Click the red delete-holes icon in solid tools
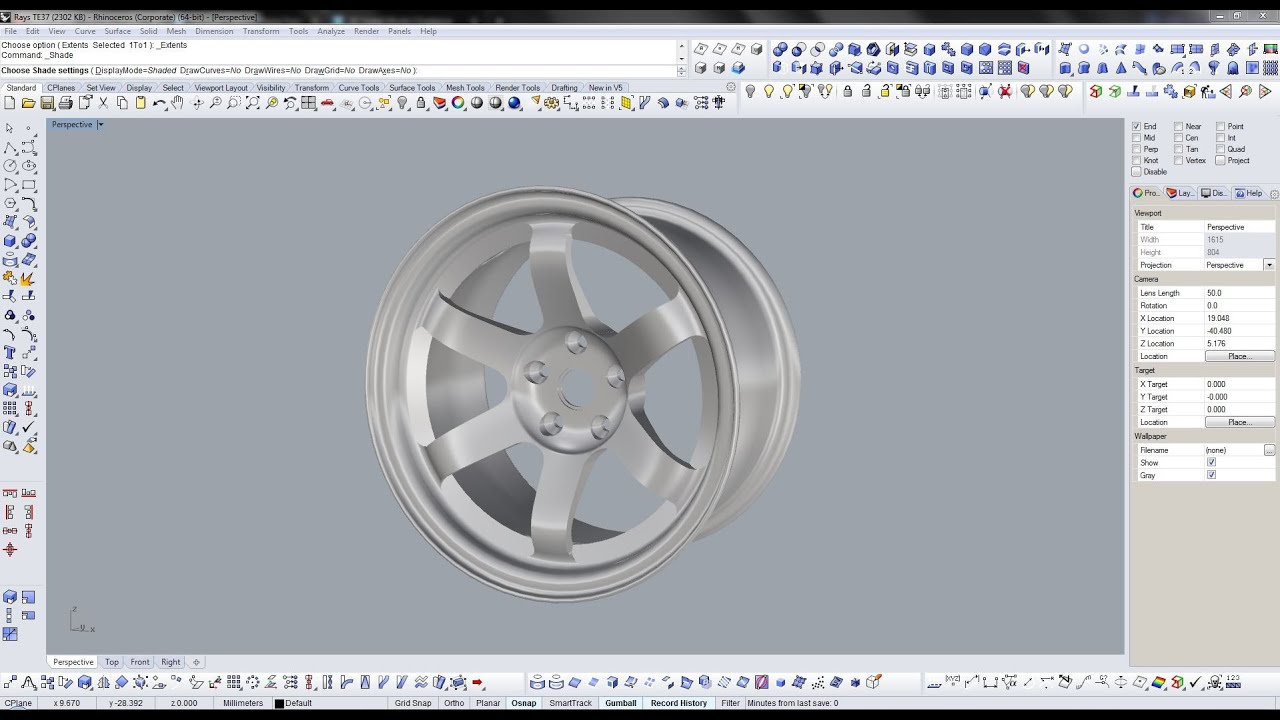The width and height of the screenshot is (1280, 720). [1023, 68]
